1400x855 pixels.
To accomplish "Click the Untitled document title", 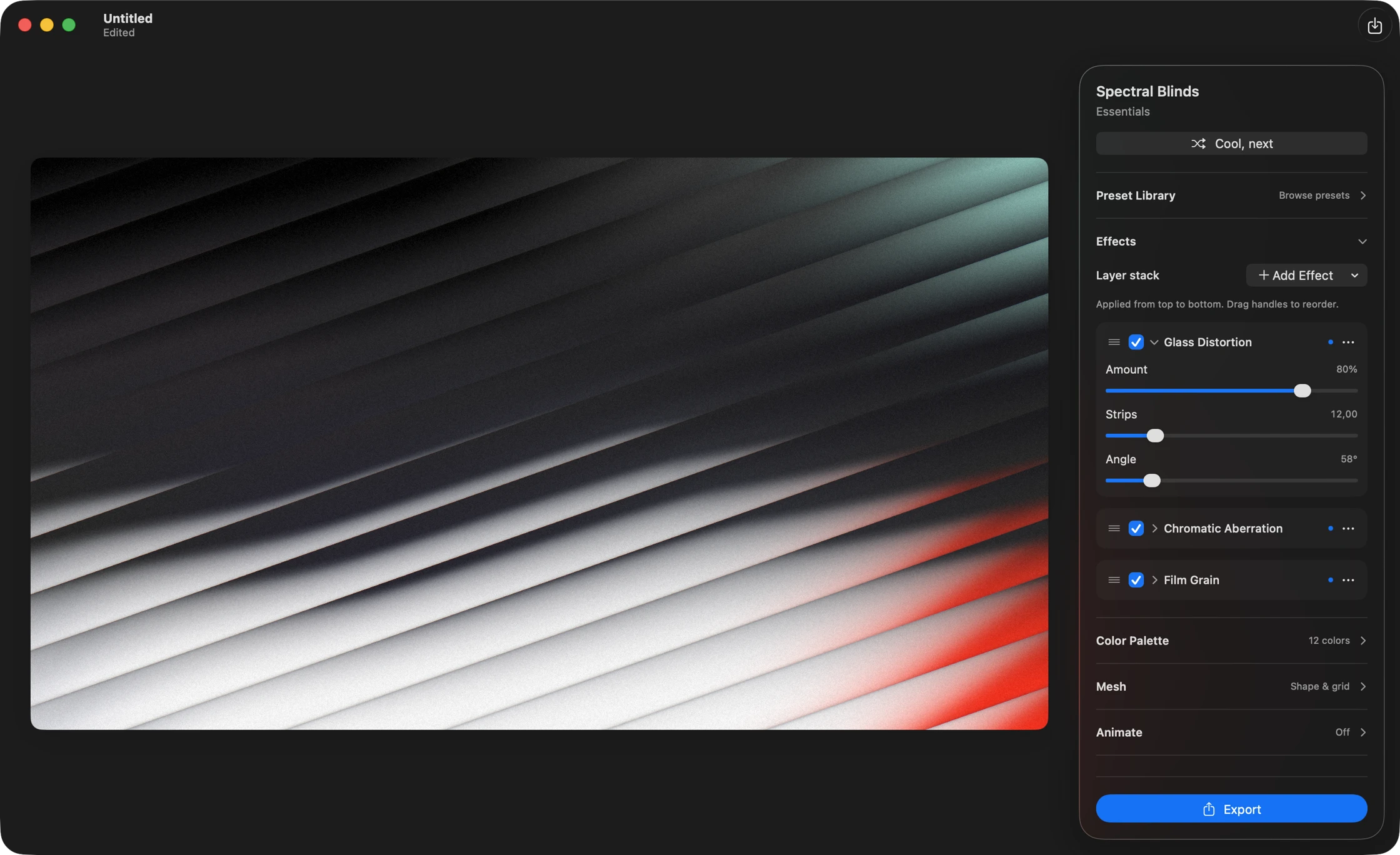I will 127,18.
